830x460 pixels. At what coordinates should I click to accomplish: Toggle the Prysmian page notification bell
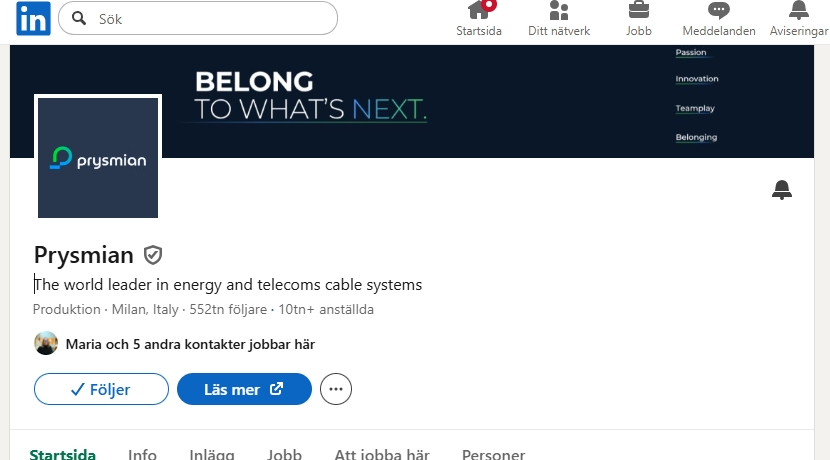782,190
